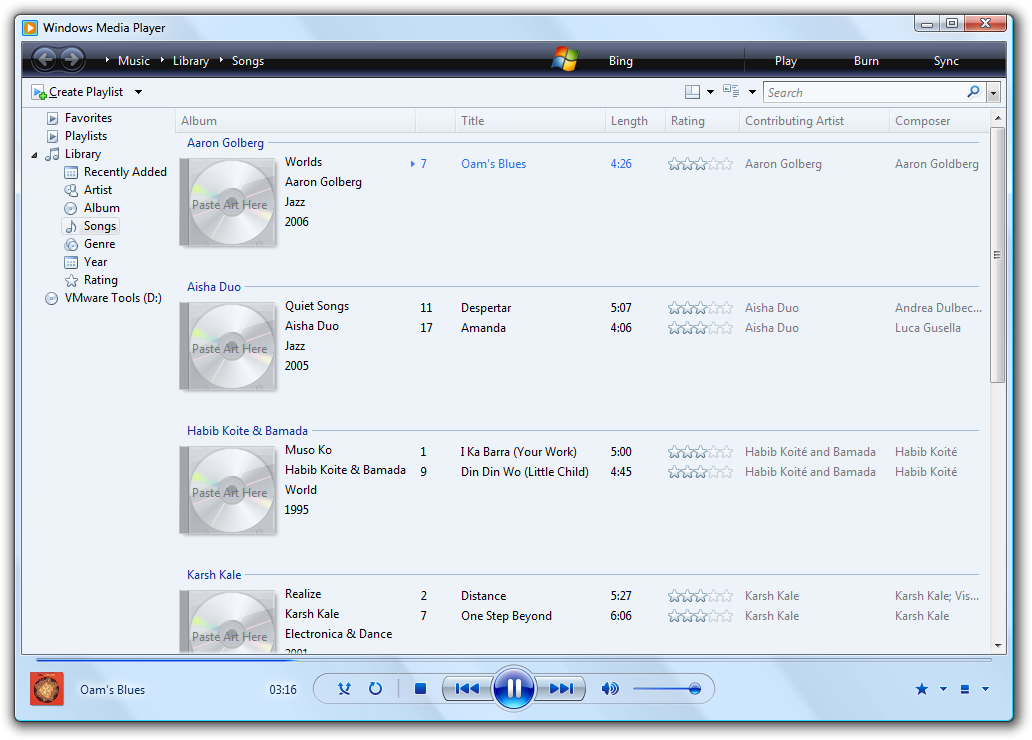Set star rating for Oam's Blues
This screenshot has width=1032, height=740.
click(x=700, y=164)
